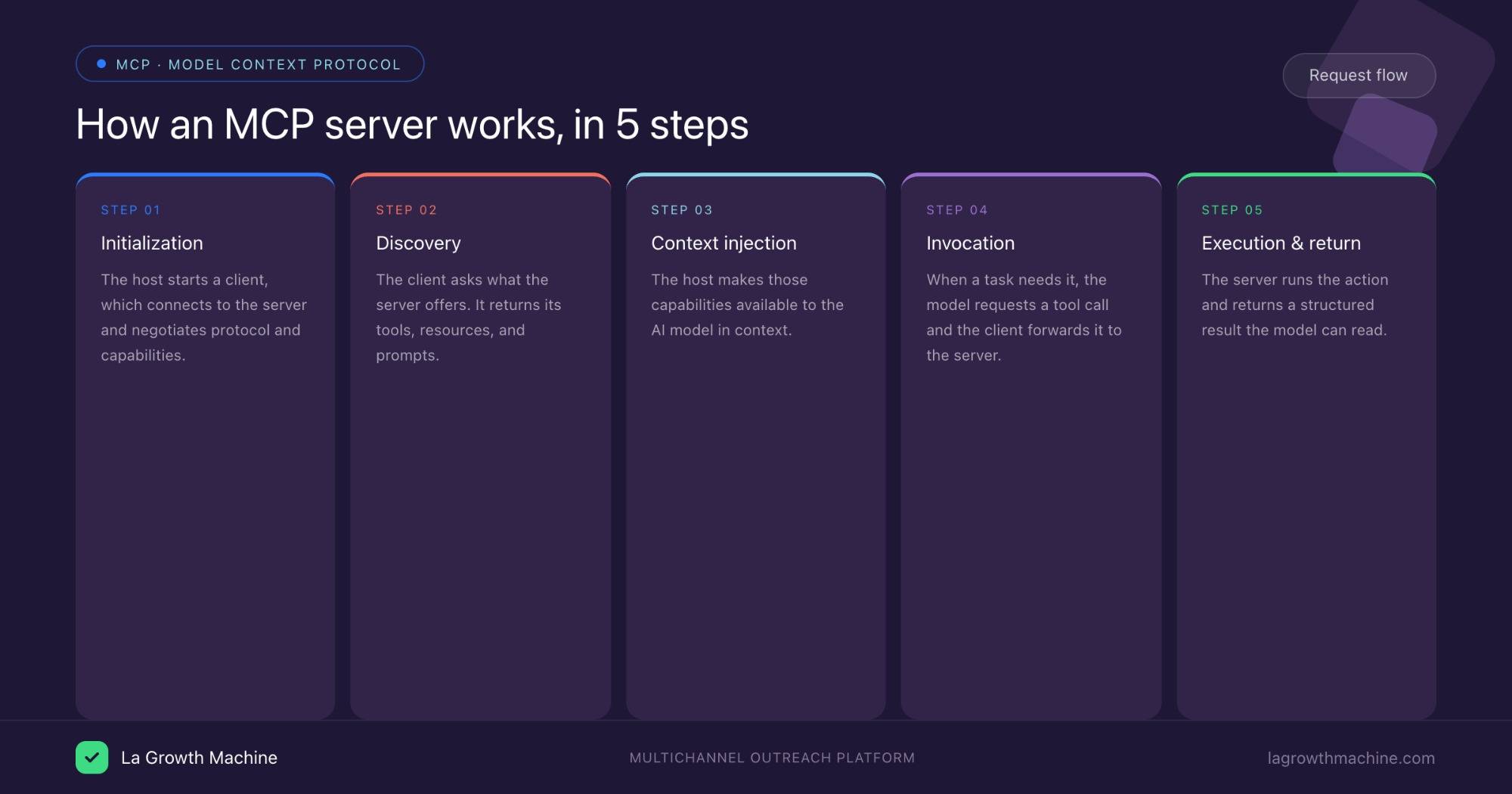Click the blue dot in the MCP badge
The image size is (1512, 794).
click(101, 64)
